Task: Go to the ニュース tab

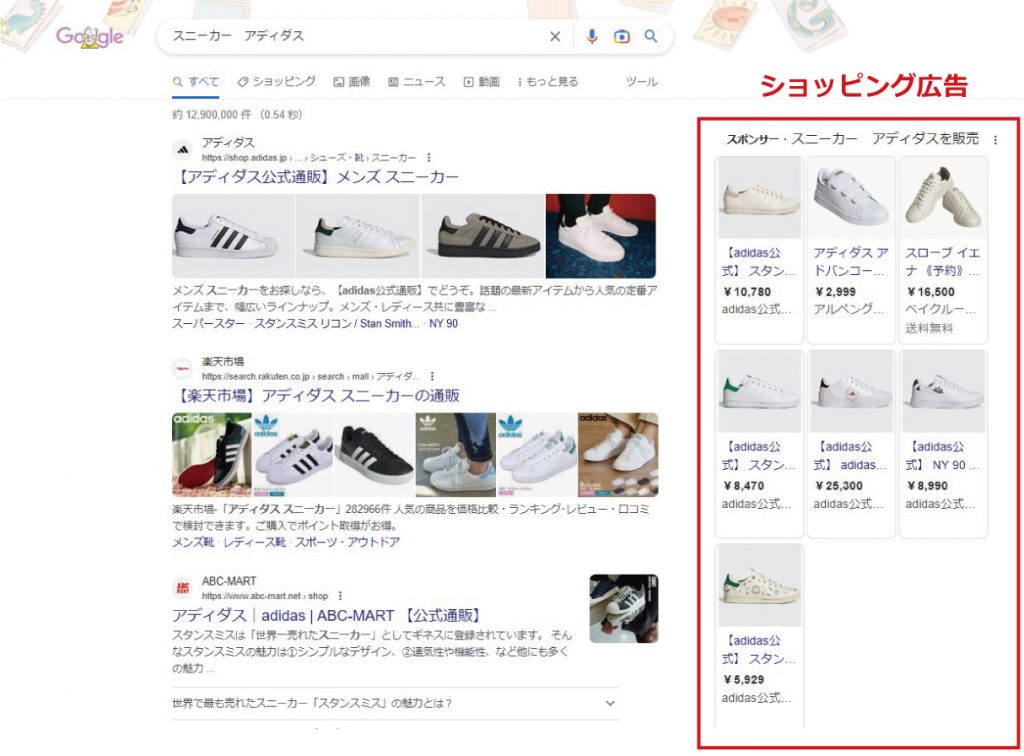Action: tap(417, 82)
